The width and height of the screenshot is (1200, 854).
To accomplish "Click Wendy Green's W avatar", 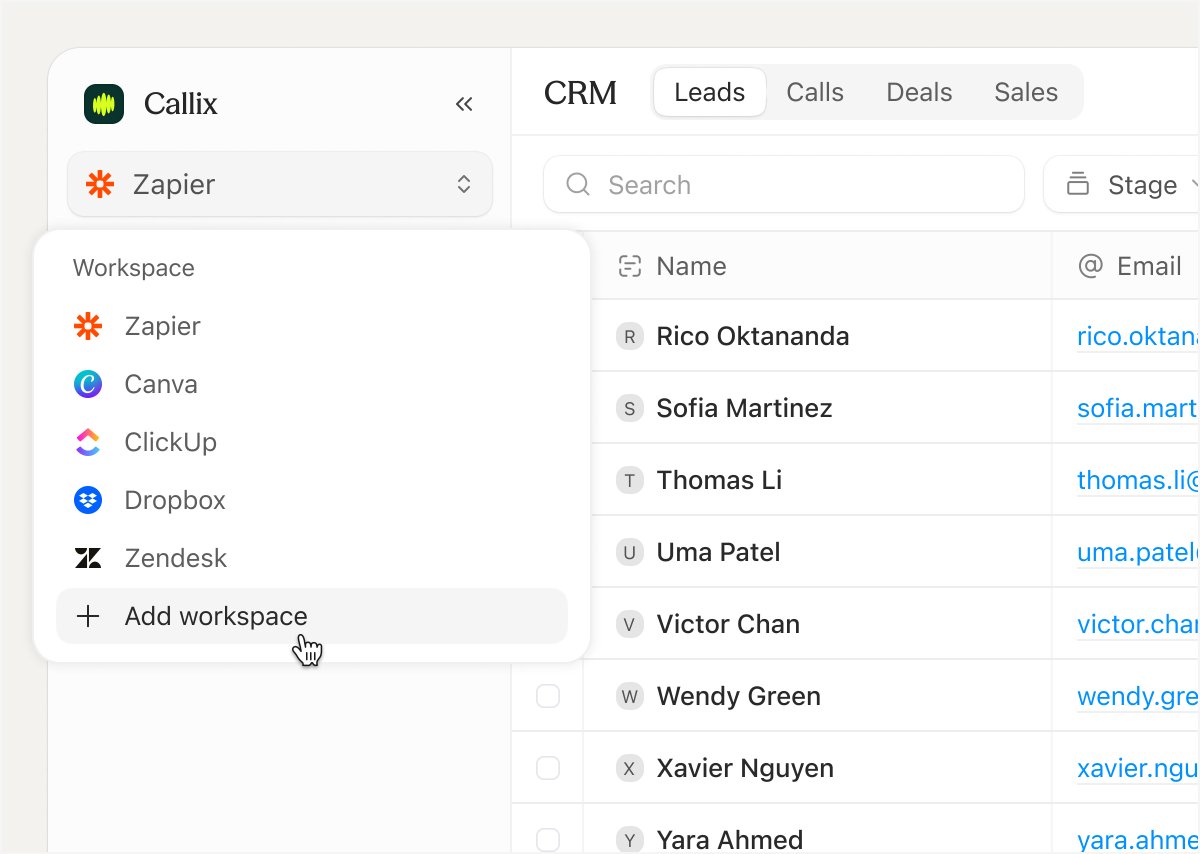I will (629, 696).
